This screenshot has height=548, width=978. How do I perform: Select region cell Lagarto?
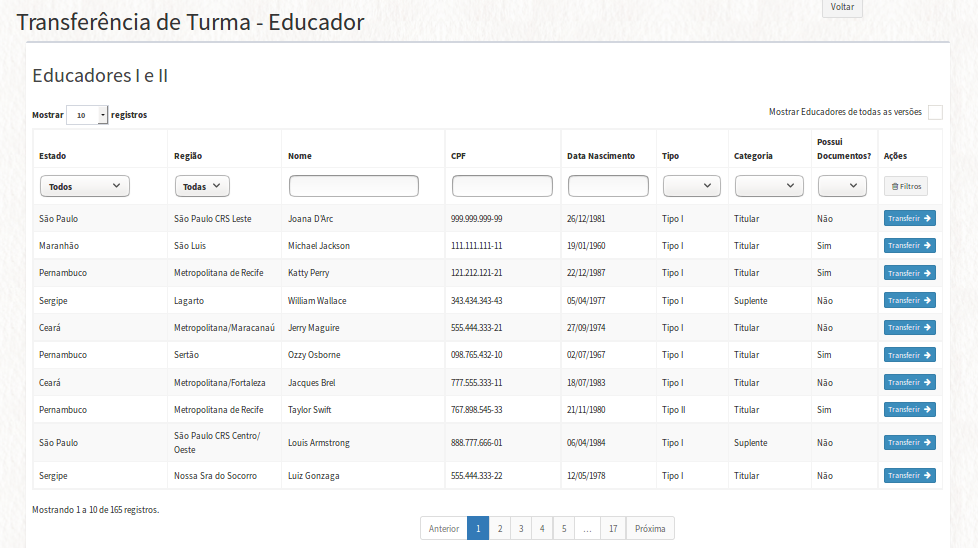coord(189,300)
